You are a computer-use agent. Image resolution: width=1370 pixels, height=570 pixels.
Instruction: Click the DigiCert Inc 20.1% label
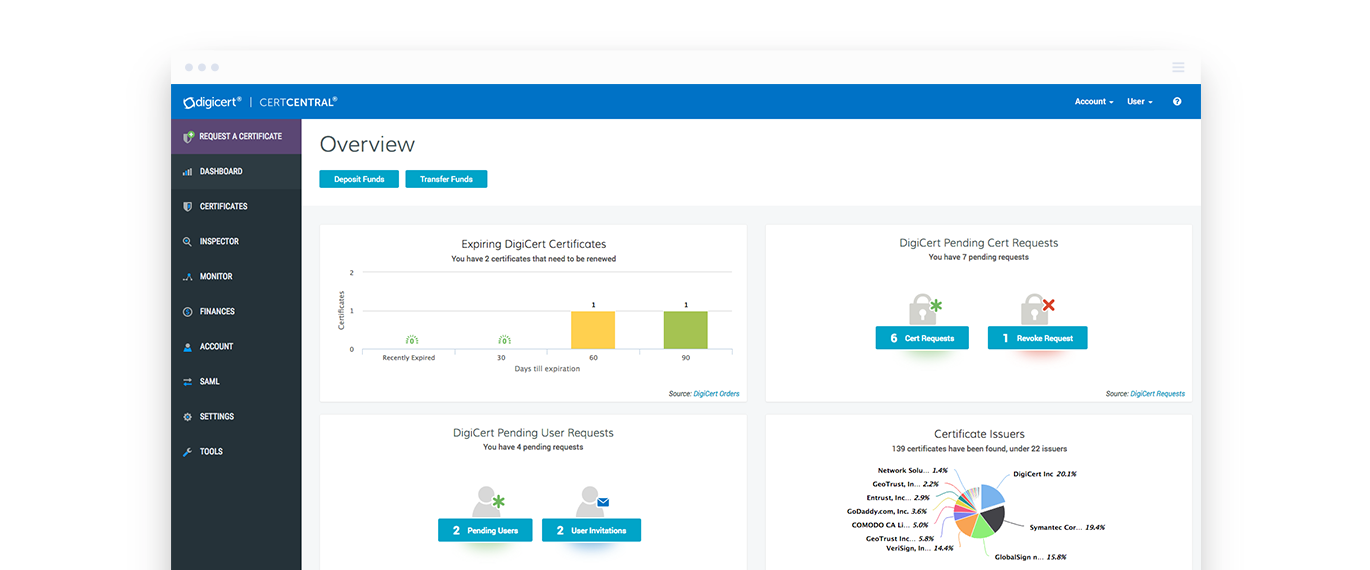pyautogui.click(x=1045, y=474)
